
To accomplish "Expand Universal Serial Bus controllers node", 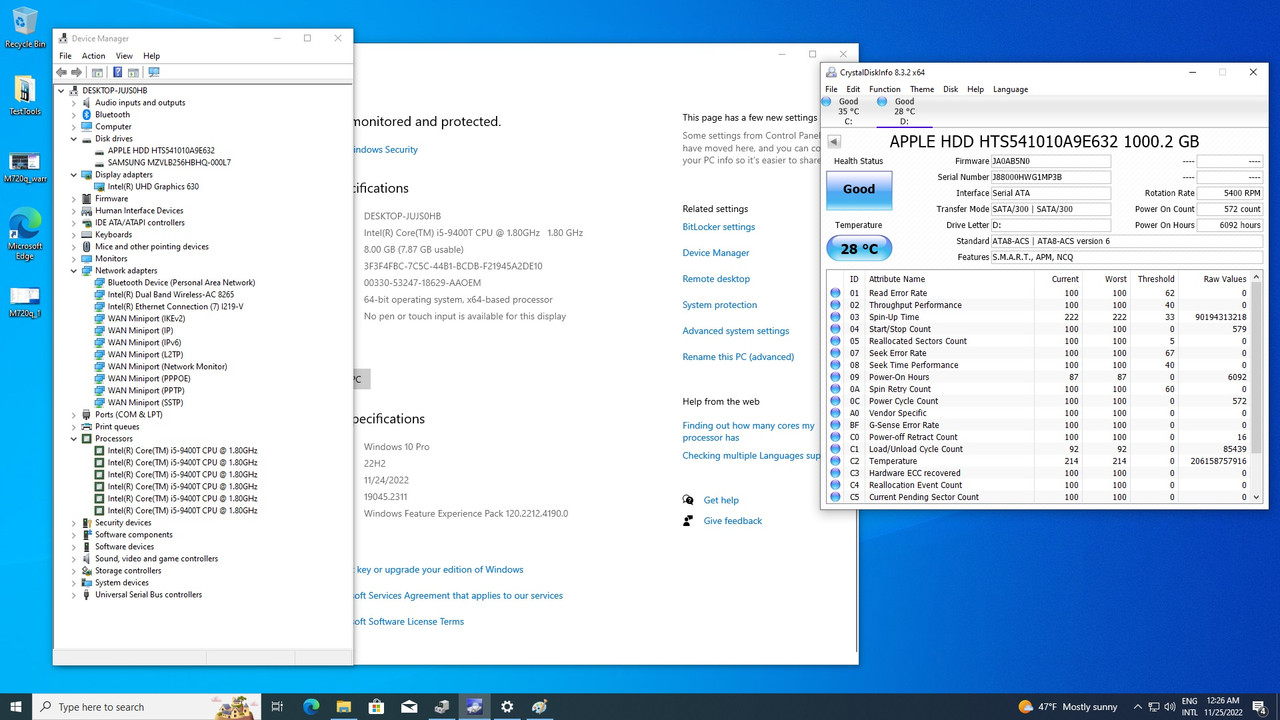I will coord(74,595).
